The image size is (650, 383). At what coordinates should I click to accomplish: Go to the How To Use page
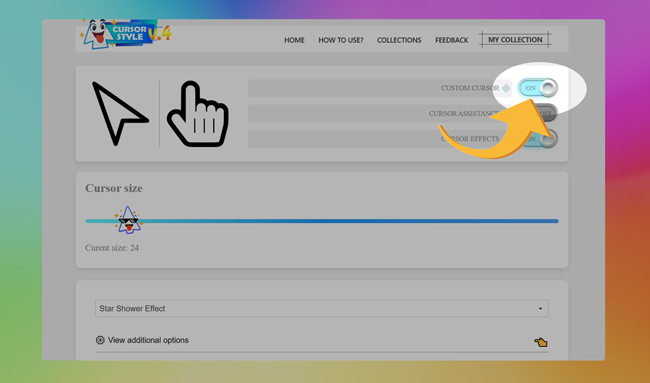click(341, 40)
